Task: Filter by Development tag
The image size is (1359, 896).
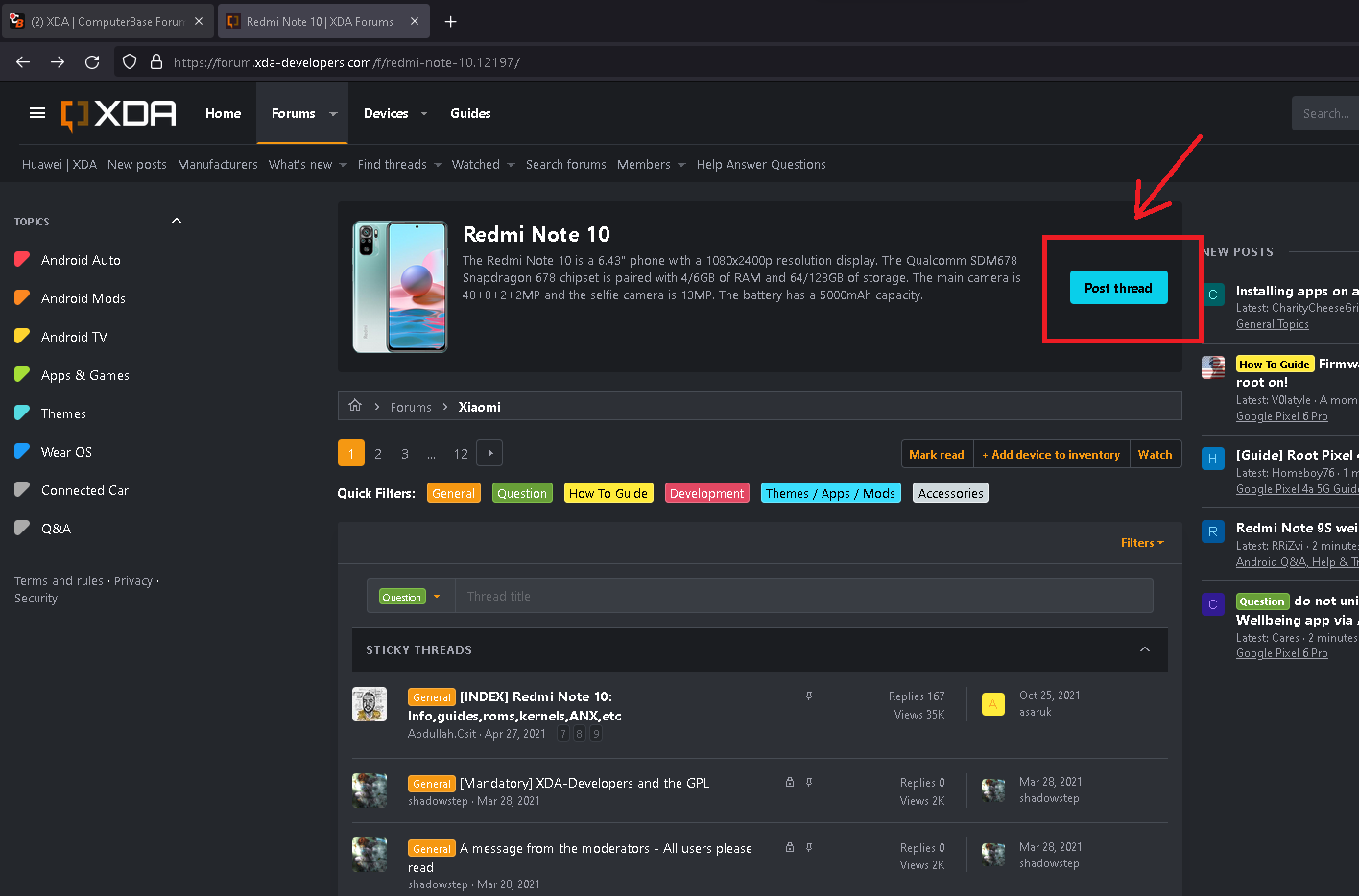Action: pyautogui.click(x=707, y=493)
